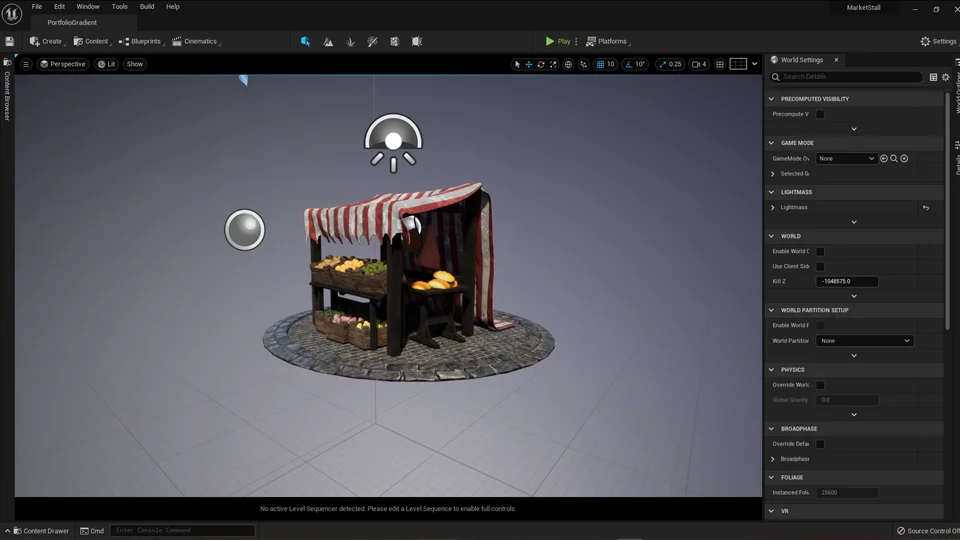Open the Window menu

(x=88, y=7)
